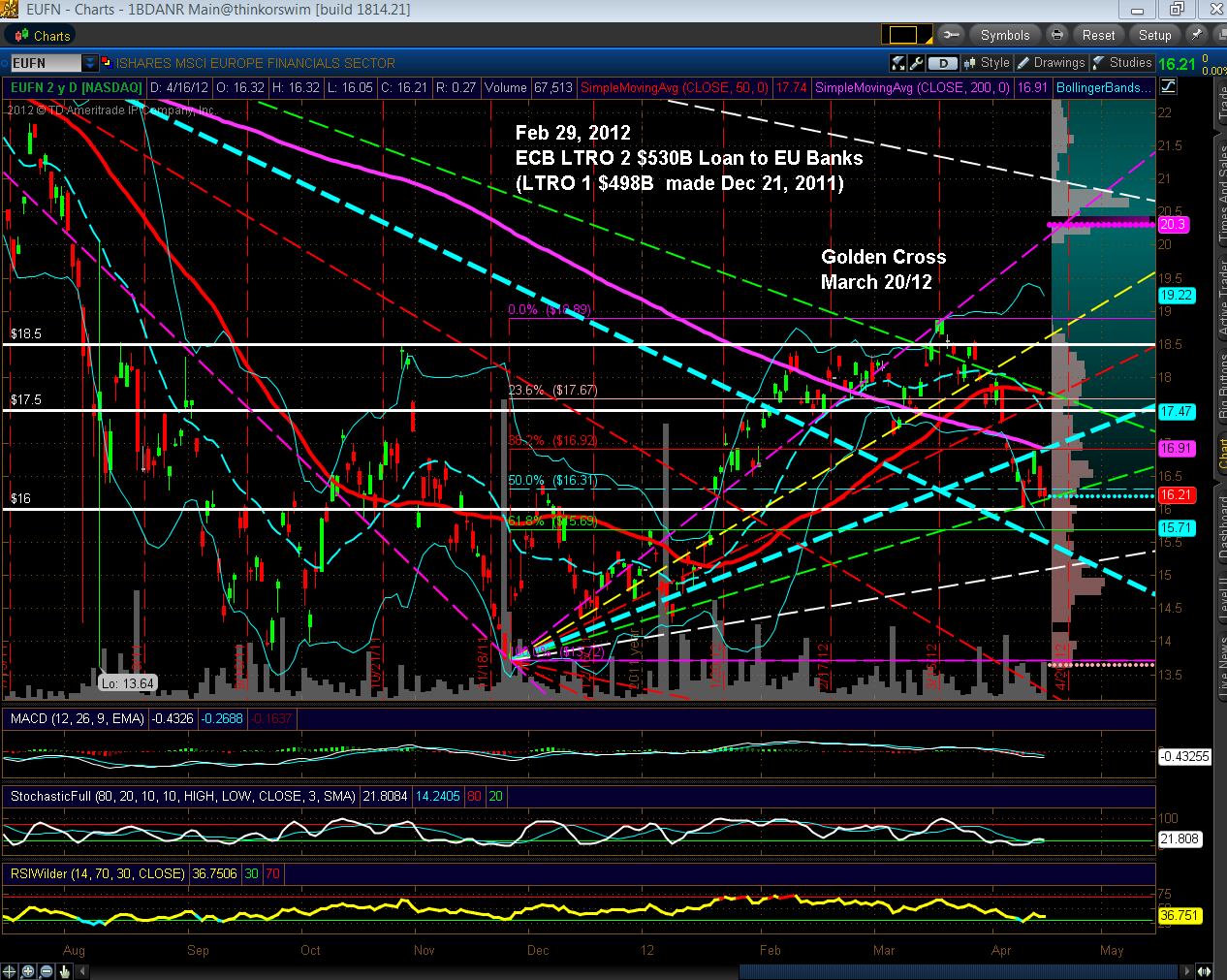The image size is (1227, 980).
Task: Open the Level II side tab
Action: (1221, 599)
